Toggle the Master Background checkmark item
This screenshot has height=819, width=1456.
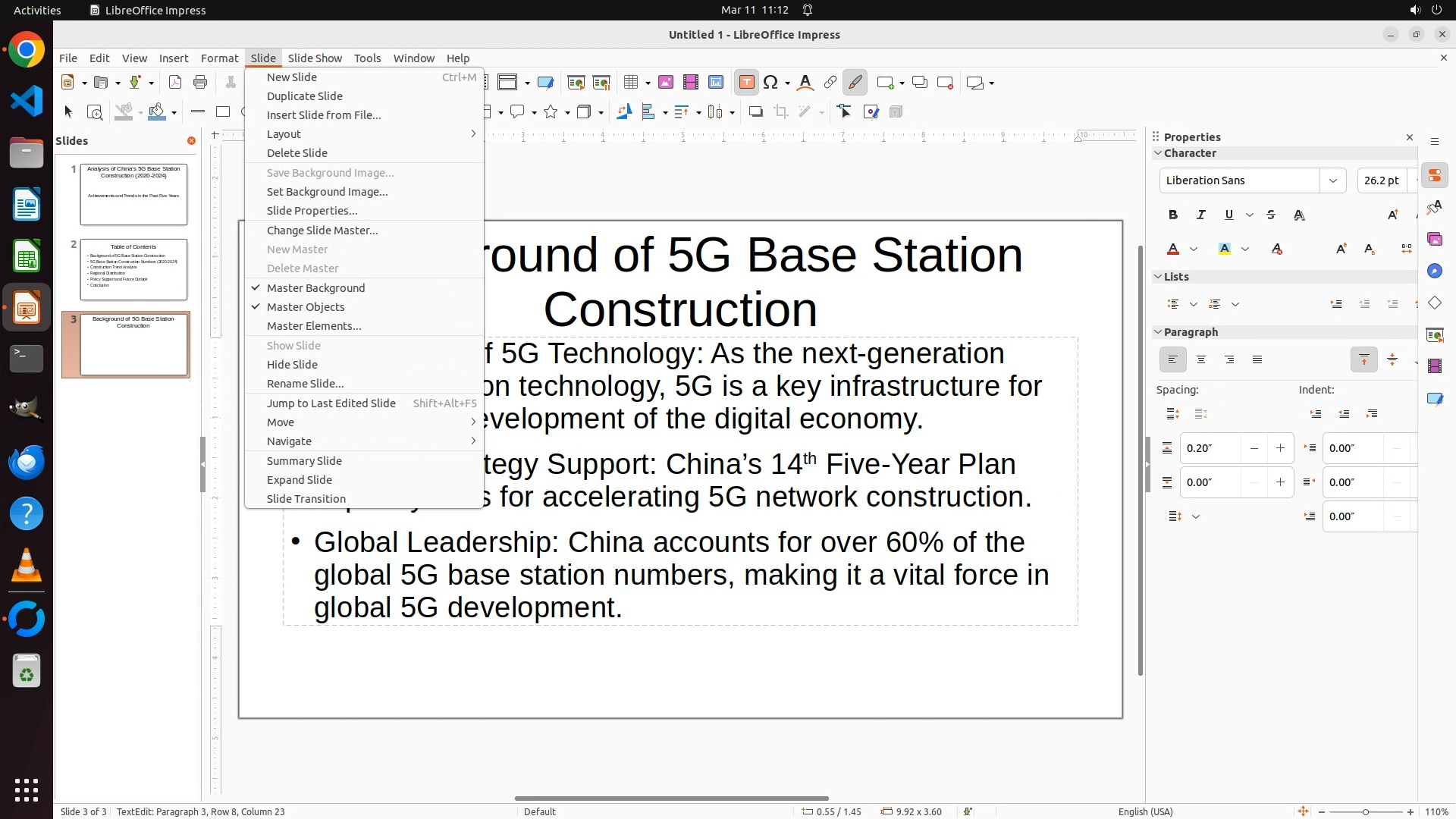[x=315, y=288]
